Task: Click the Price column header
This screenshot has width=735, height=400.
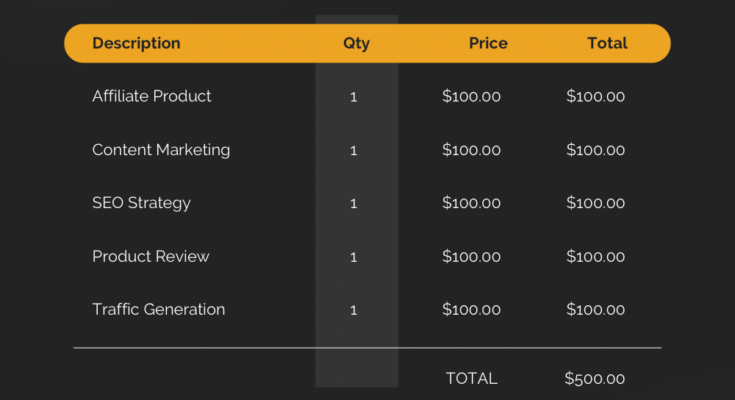Action: click(488, 43)
